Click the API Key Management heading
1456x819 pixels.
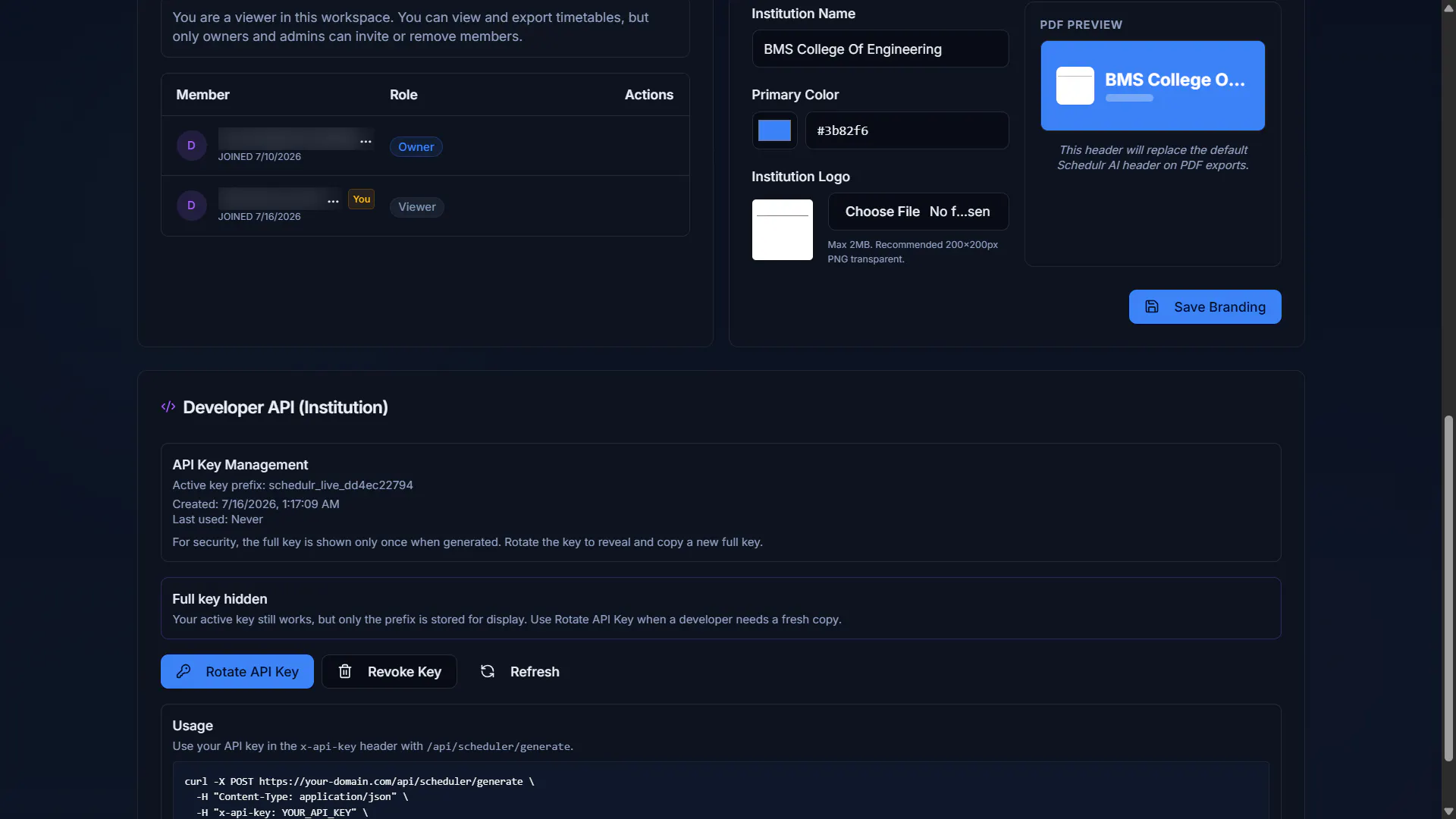[x=240, y=465]
